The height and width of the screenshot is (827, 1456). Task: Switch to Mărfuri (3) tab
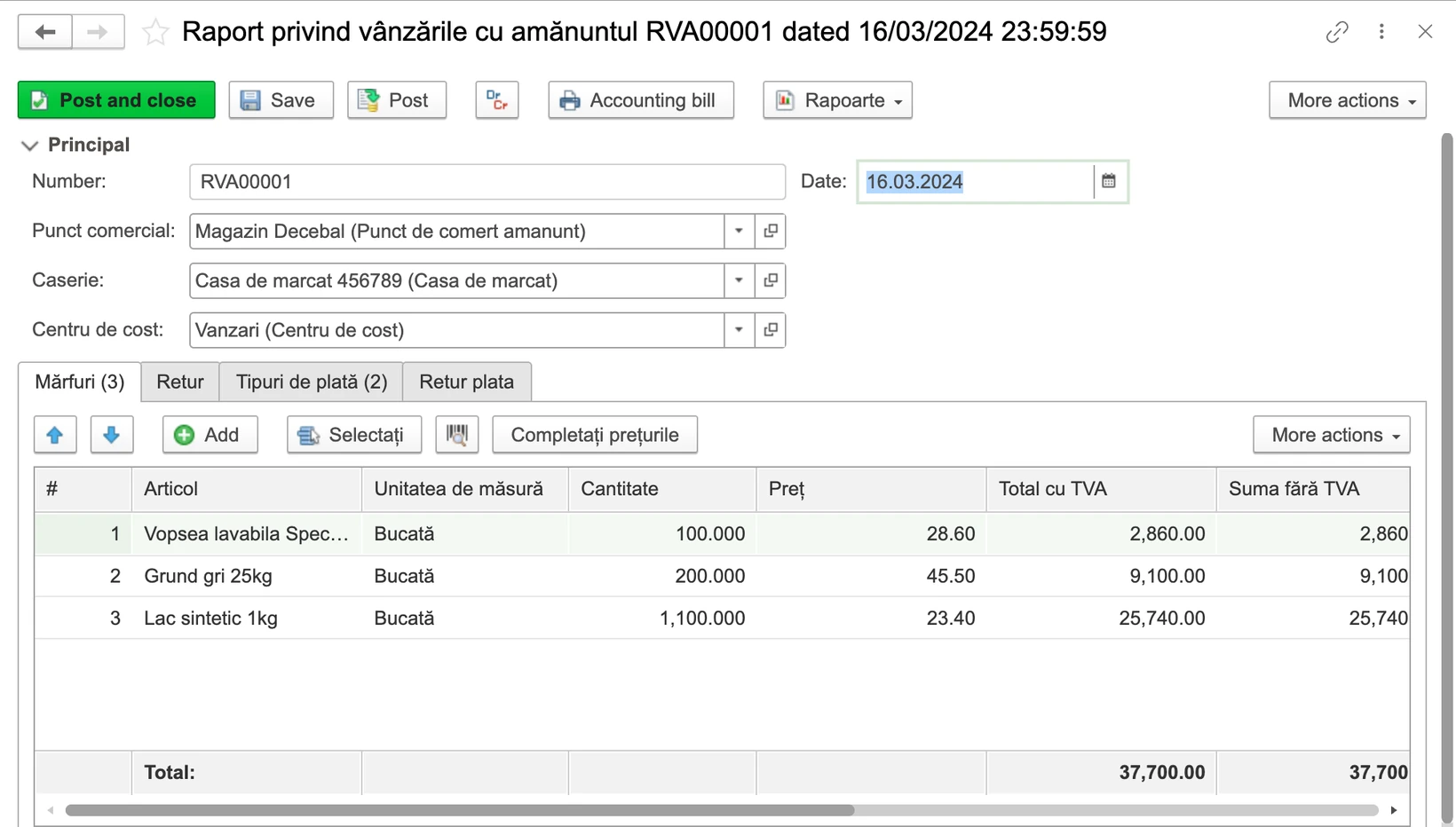coord(79,382)
